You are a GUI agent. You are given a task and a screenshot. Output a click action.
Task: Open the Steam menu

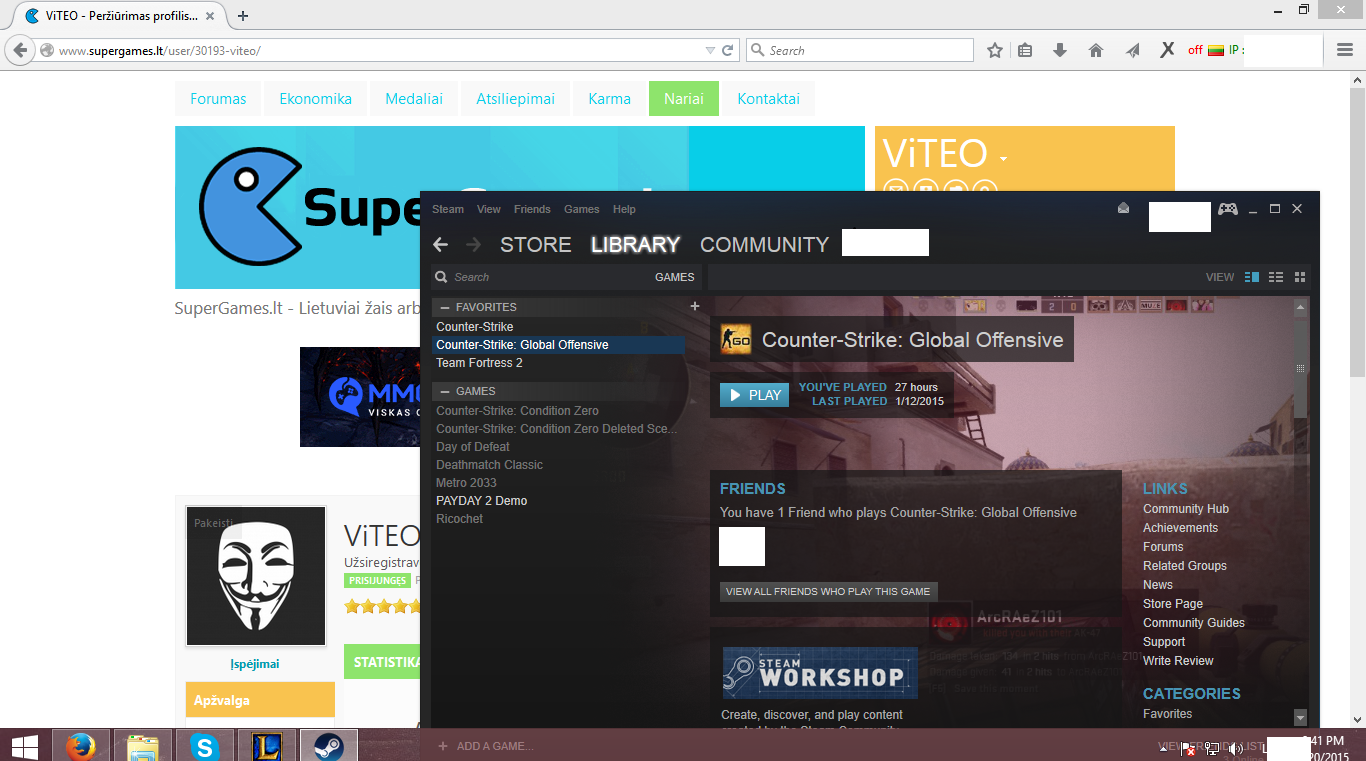pos(448,209)
